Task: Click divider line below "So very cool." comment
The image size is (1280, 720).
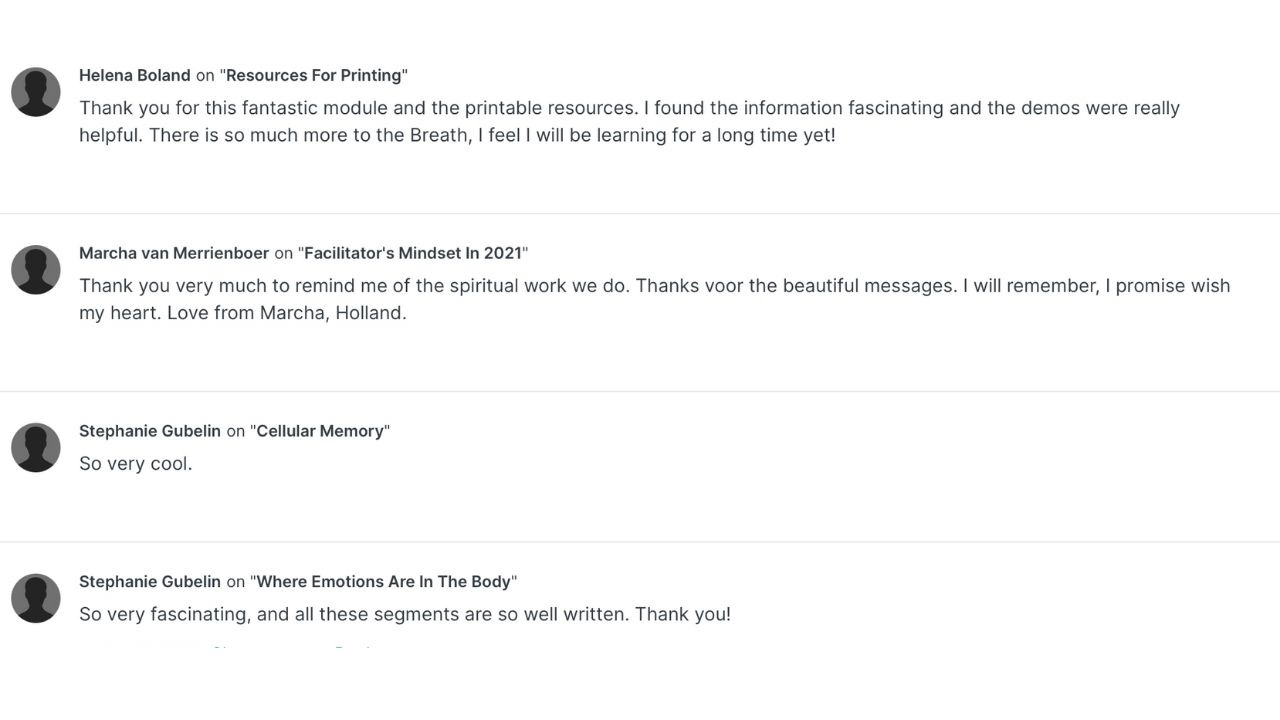Action: 640,542
